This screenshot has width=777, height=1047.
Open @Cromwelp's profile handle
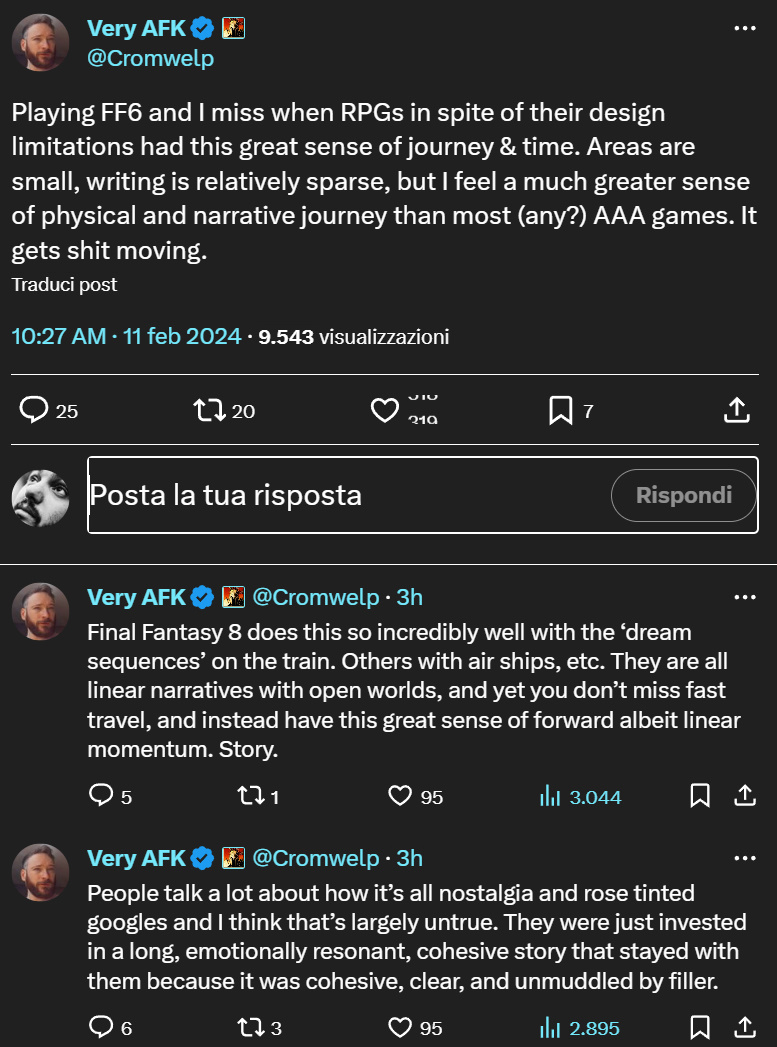149,58
